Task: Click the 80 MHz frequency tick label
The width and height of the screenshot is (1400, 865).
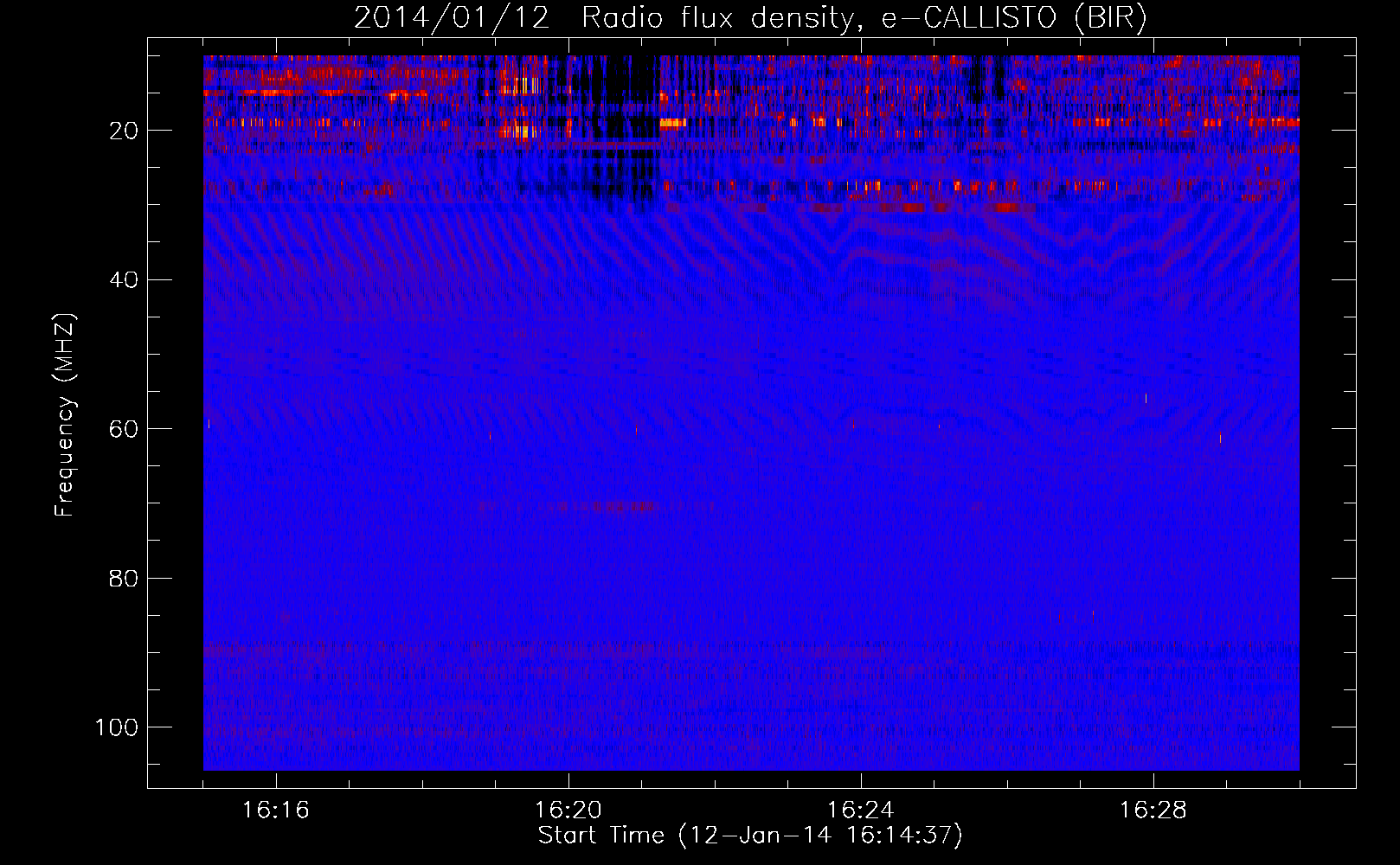Action: (x=124, y=579)
